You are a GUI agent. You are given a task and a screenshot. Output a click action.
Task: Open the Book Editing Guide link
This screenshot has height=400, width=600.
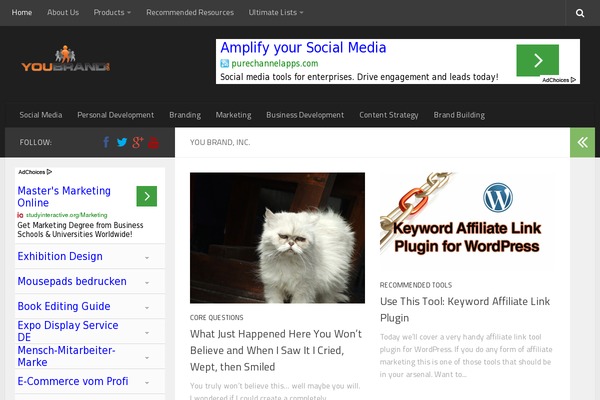click(64, 306)
